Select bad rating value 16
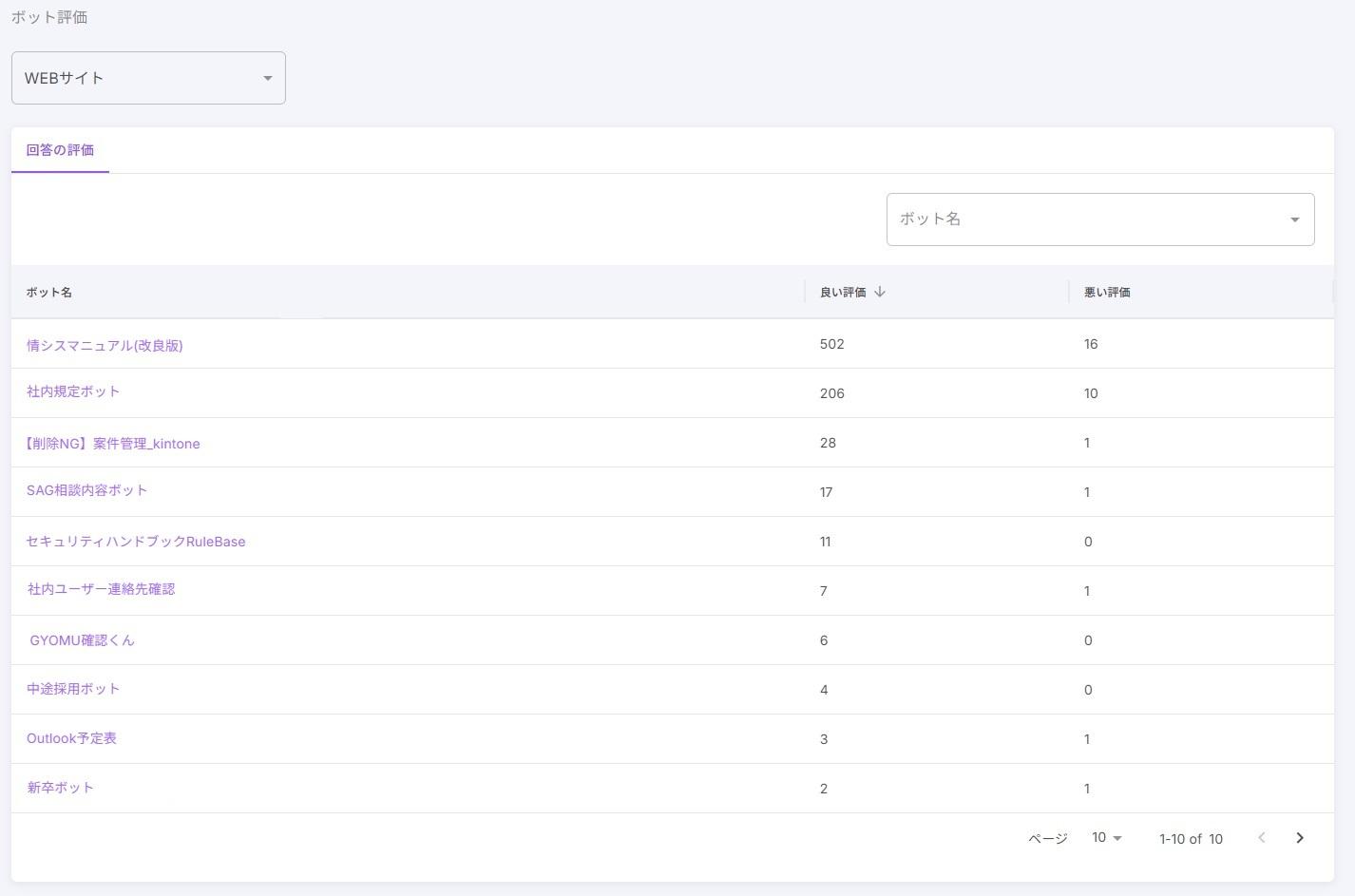Screen dimensions: 1355x896 pos(1091,344)
